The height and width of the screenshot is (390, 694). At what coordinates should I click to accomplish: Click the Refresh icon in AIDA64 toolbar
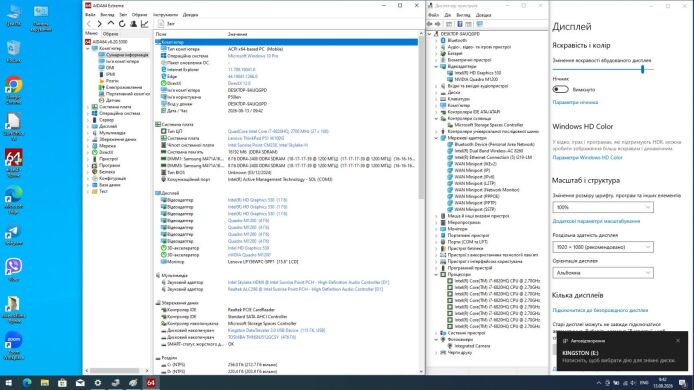click(x=122, y=24)
